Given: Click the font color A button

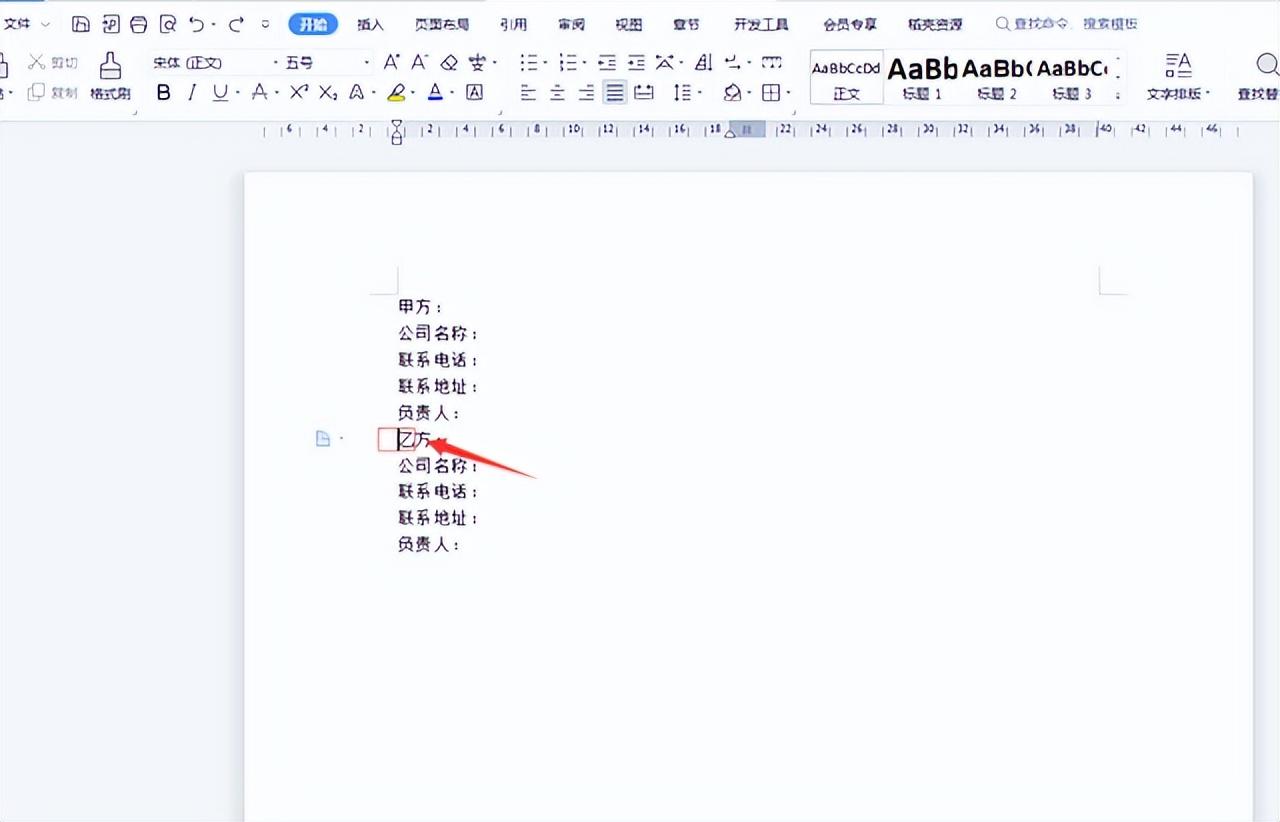Looking at the screenshot, I should (435, 93).
